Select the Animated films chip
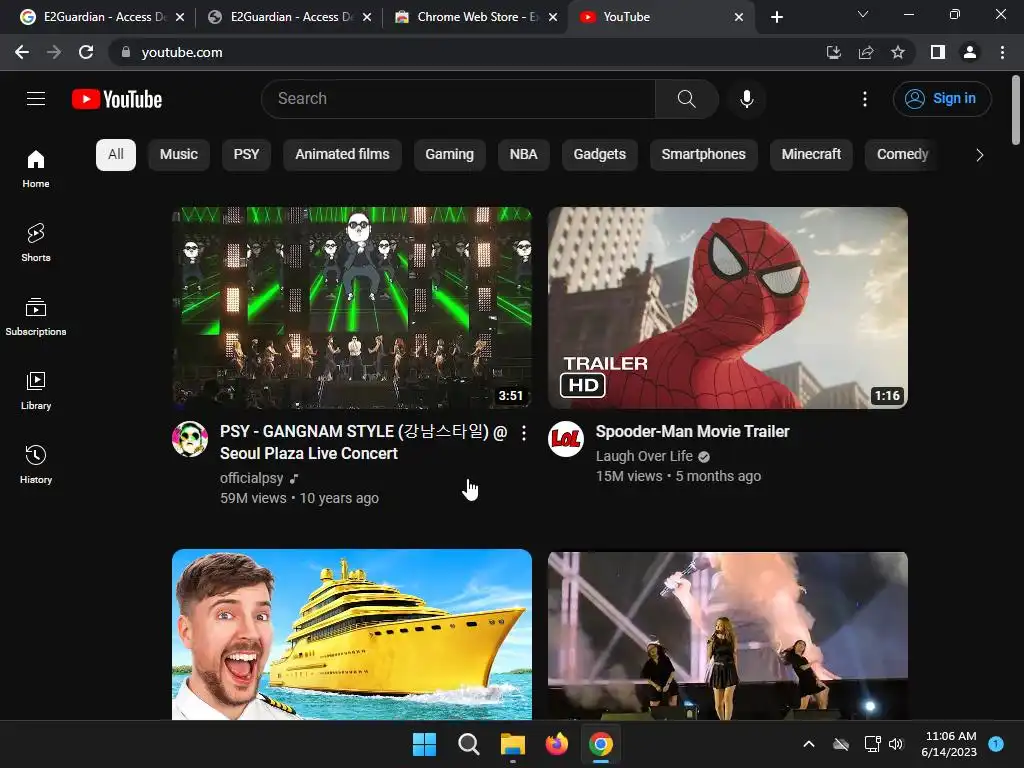This screenshot has height=768, width=1024. tap(342, 155)
